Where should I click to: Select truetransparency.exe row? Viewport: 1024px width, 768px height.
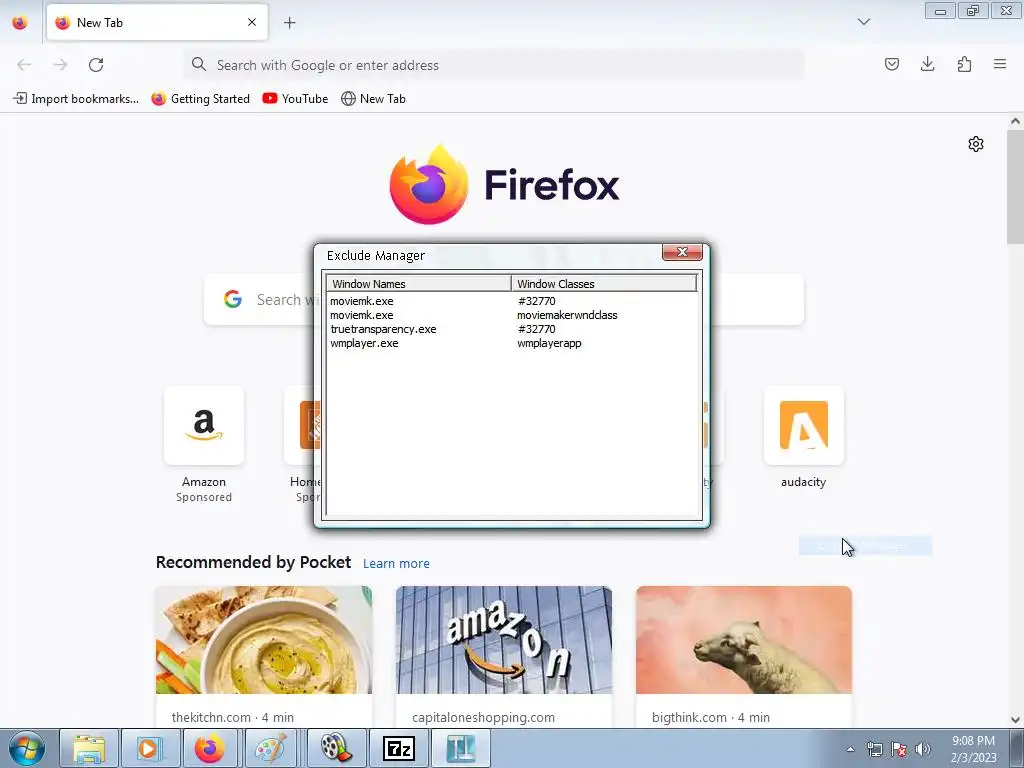[512, 329]
